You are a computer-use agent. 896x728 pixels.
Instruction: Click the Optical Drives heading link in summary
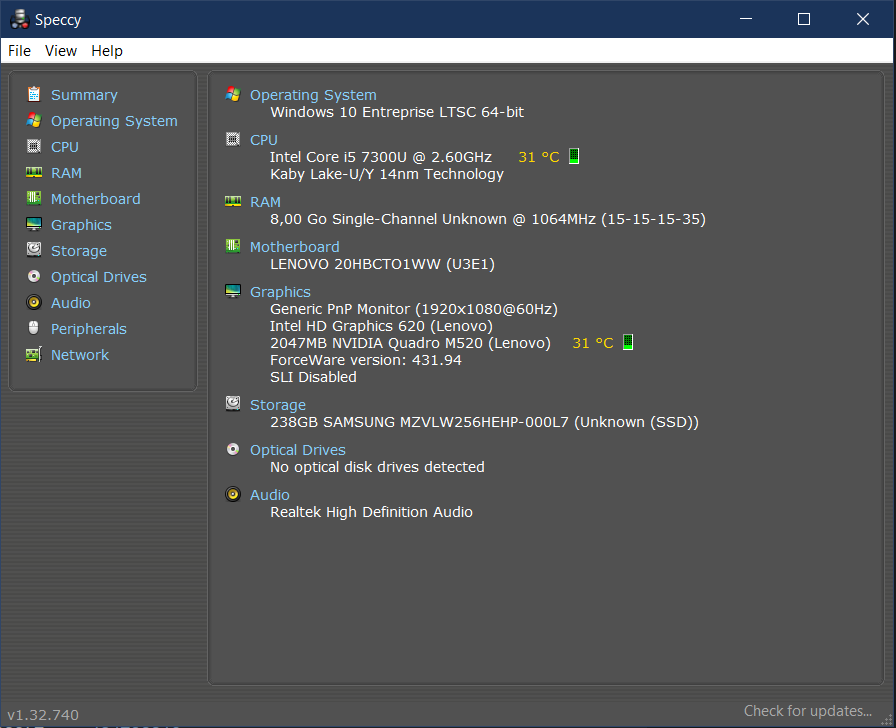(x=298, y=450)
